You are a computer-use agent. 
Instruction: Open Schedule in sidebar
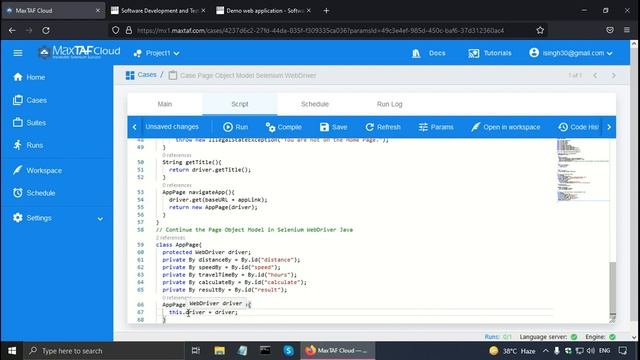(x=34, y=193)
